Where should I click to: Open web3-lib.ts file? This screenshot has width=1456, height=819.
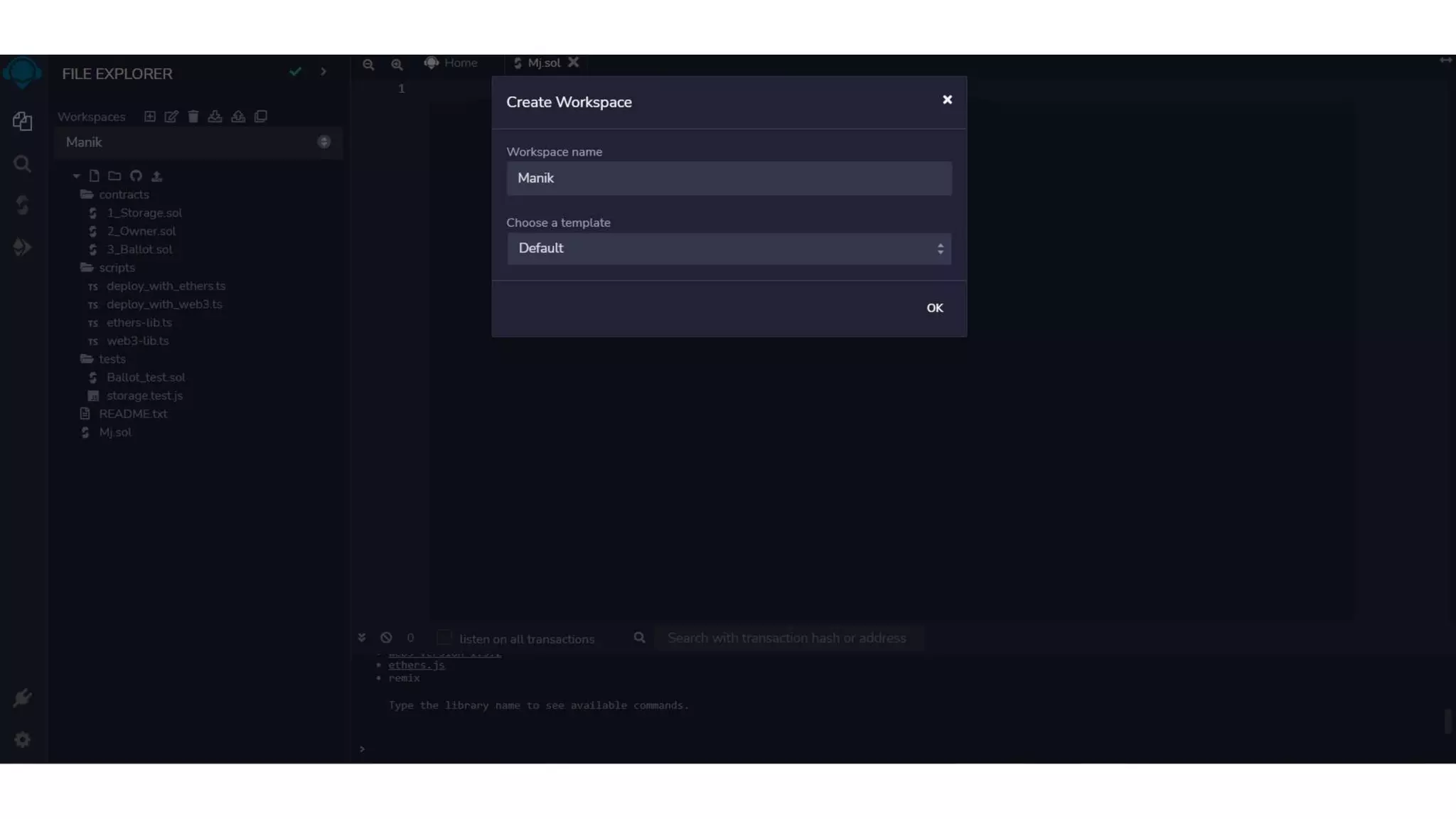coord(138,341)
